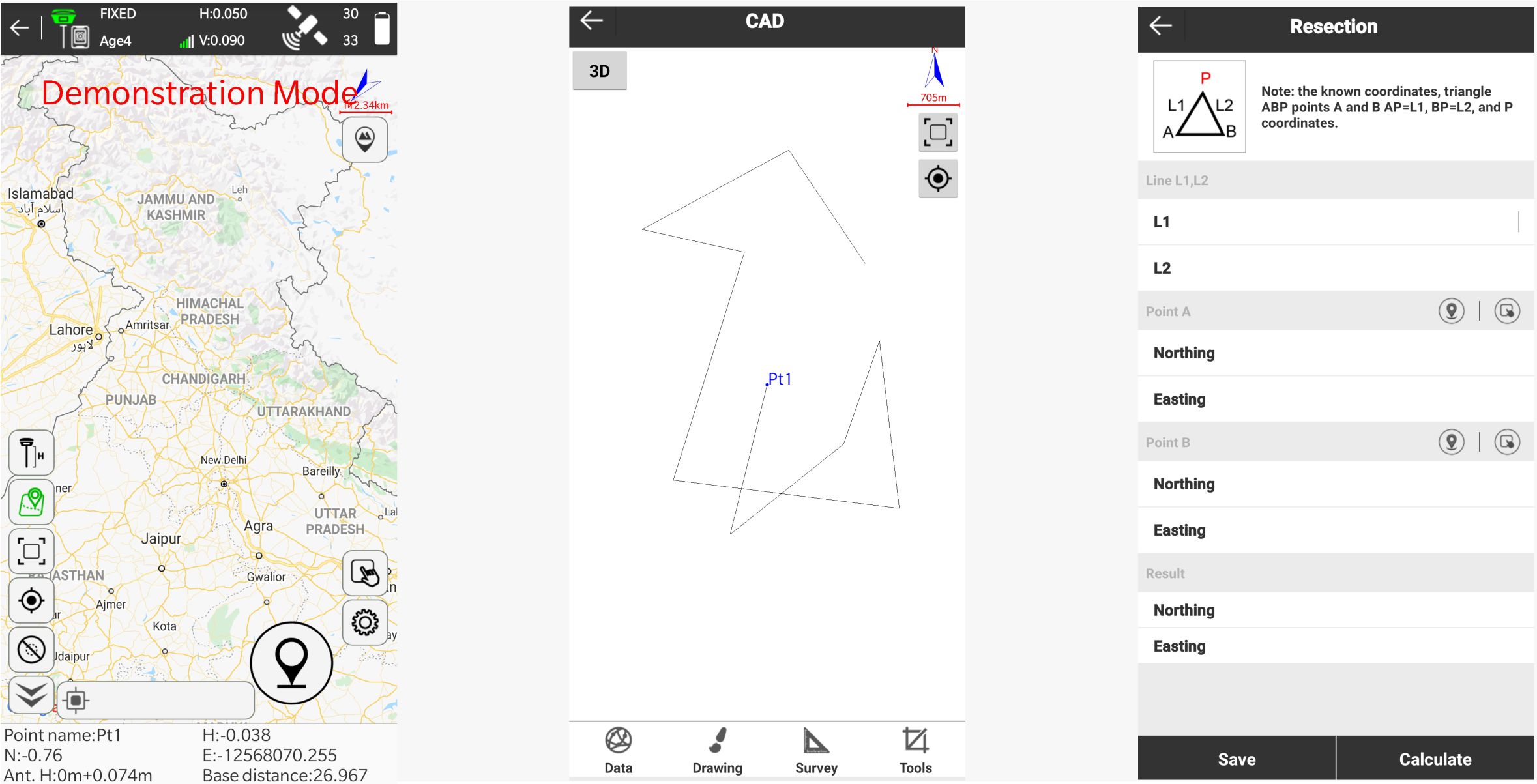Expand Point B coordinates section

point(1168,441)
